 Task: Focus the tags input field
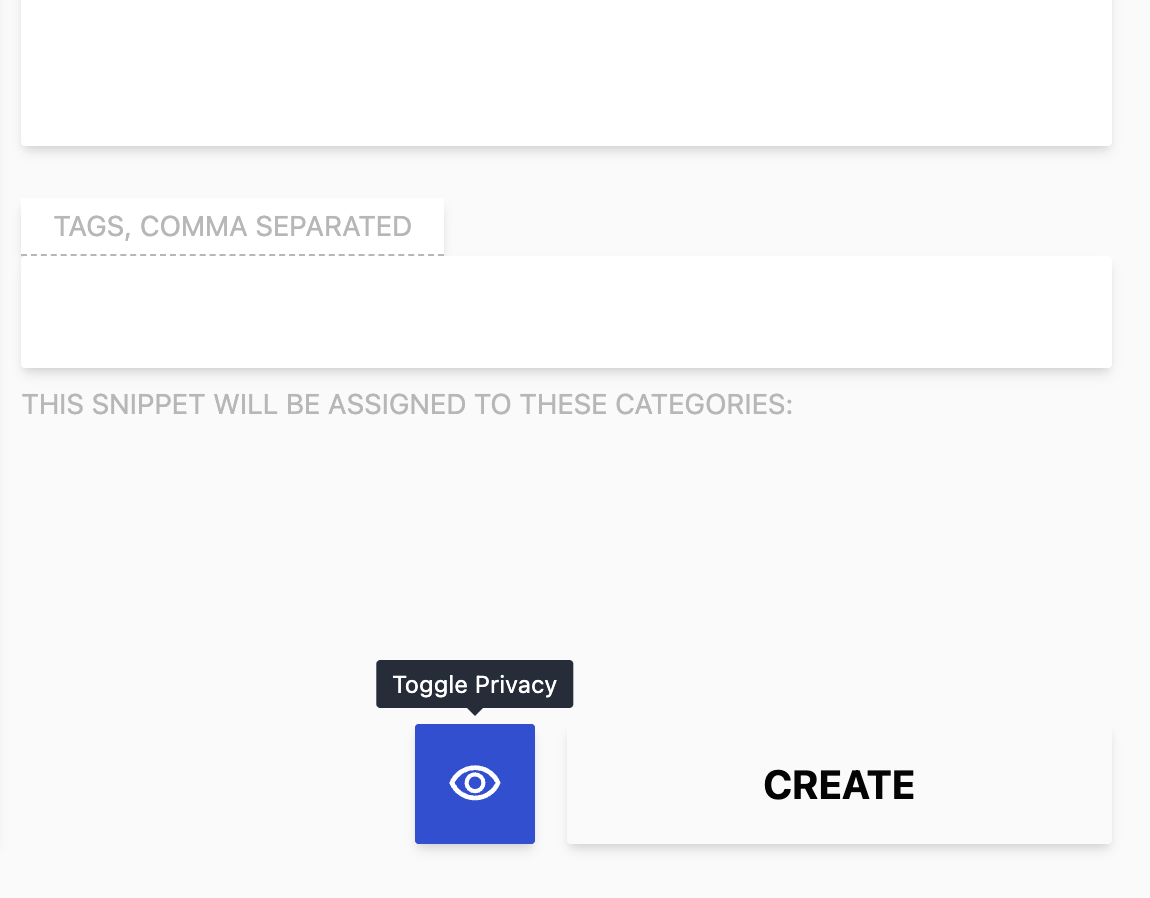point(566,312)
